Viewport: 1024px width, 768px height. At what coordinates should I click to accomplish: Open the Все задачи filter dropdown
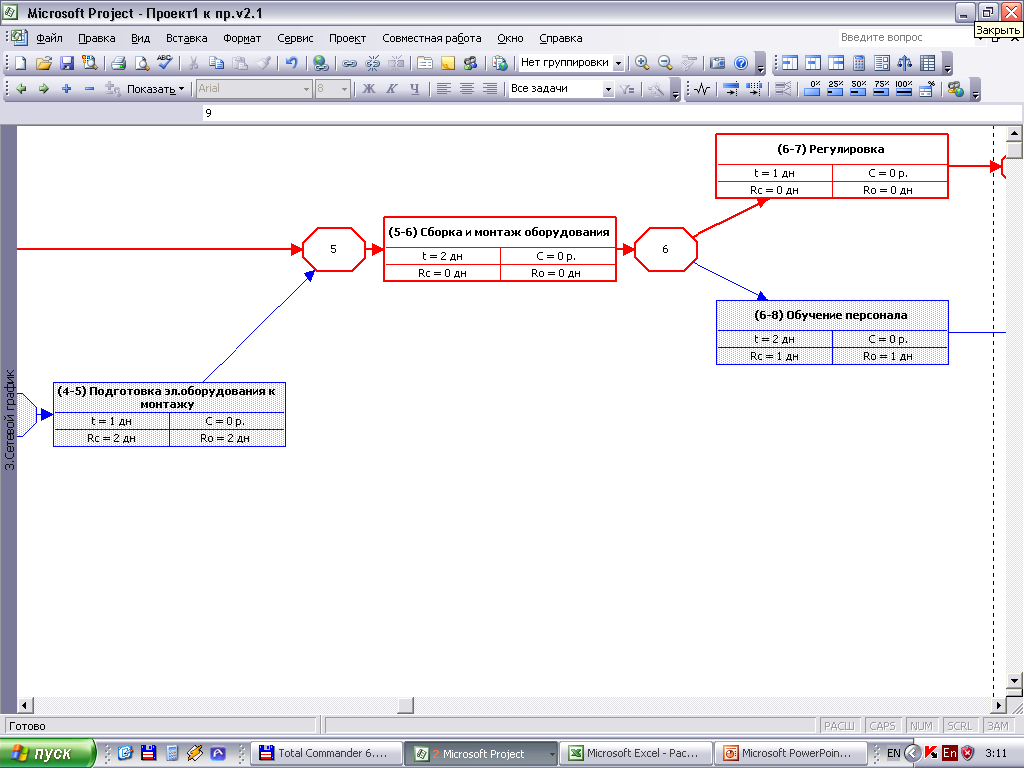(608, 89)
